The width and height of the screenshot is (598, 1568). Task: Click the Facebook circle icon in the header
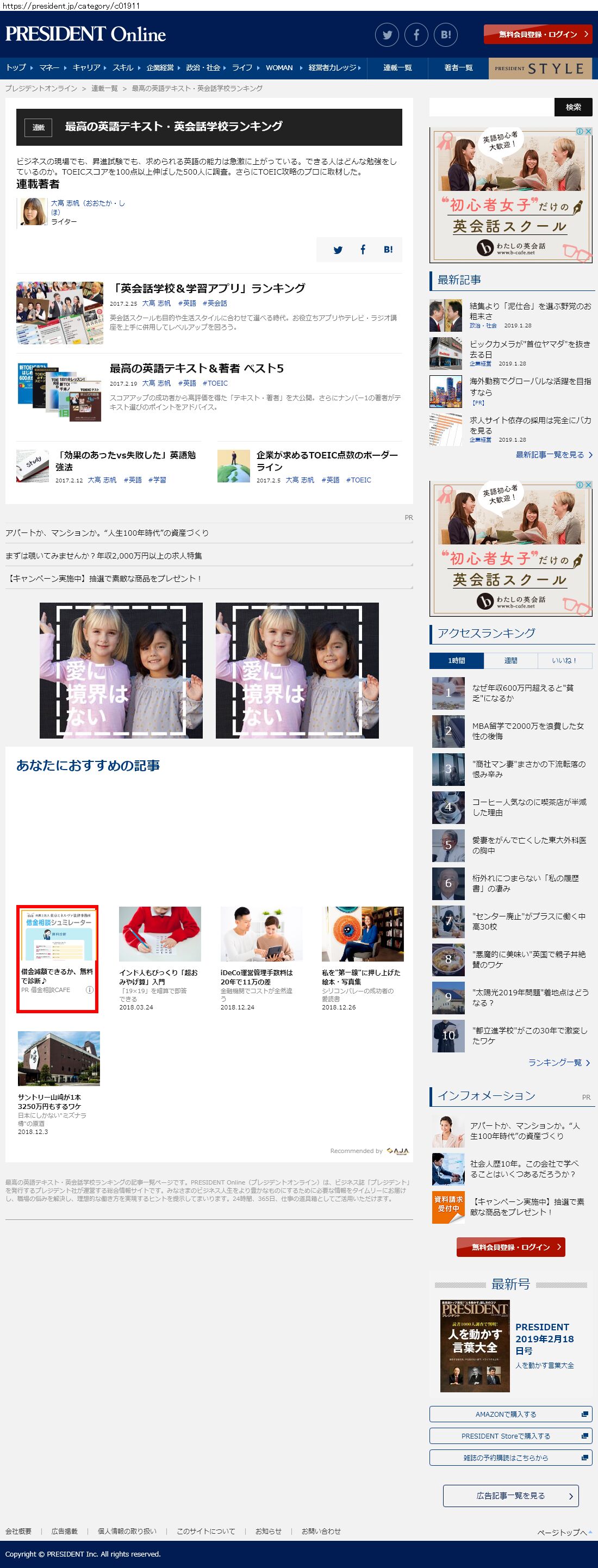pos(417,35)
